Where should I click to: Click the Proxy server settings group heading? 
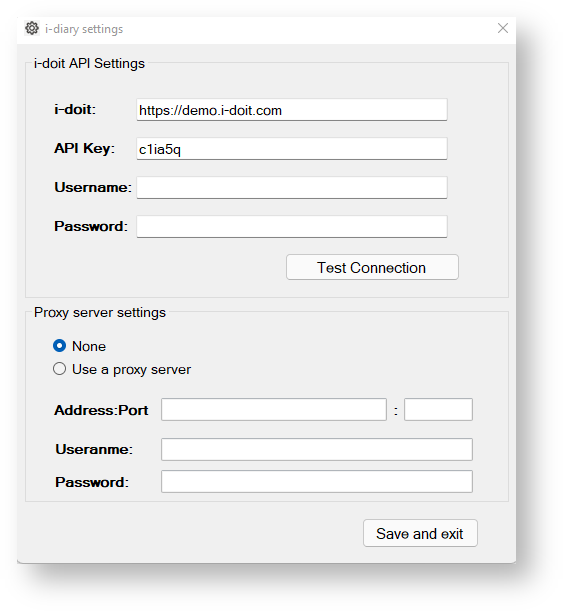100,313
